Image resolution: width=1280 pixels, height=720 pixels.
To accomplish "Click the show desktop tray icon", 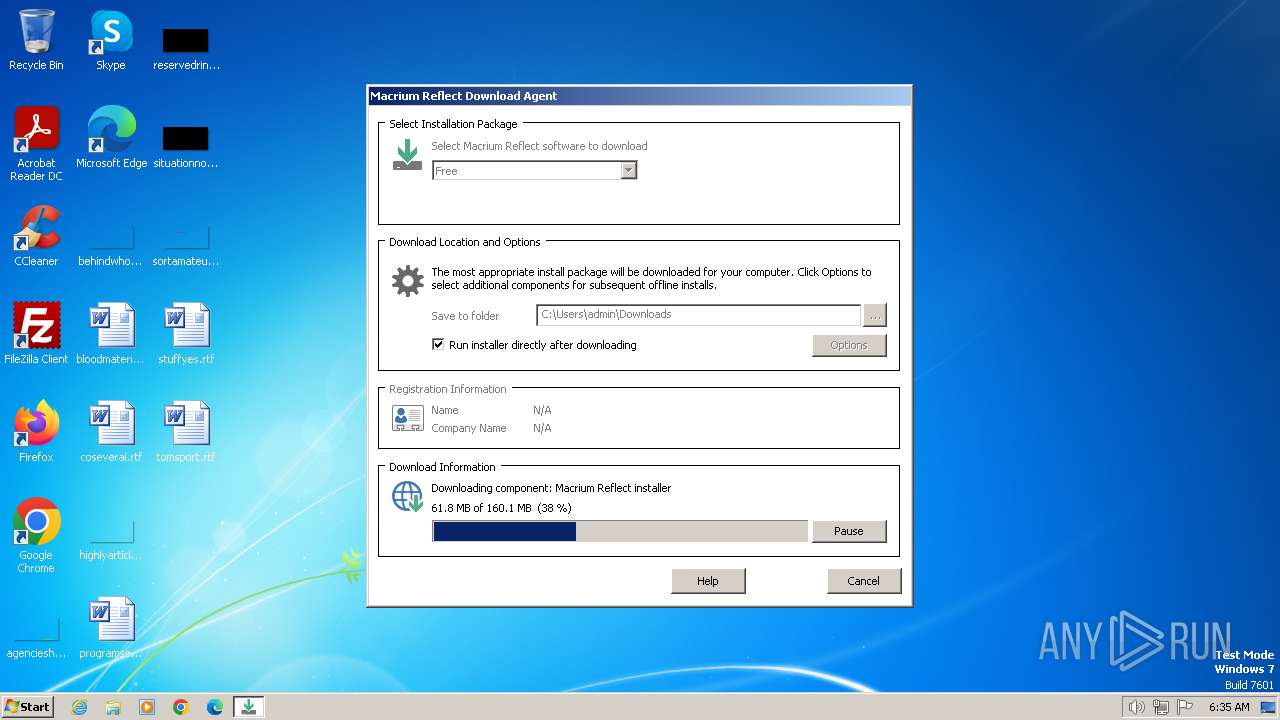I will pyautogui.click(x=1268, y=707).
